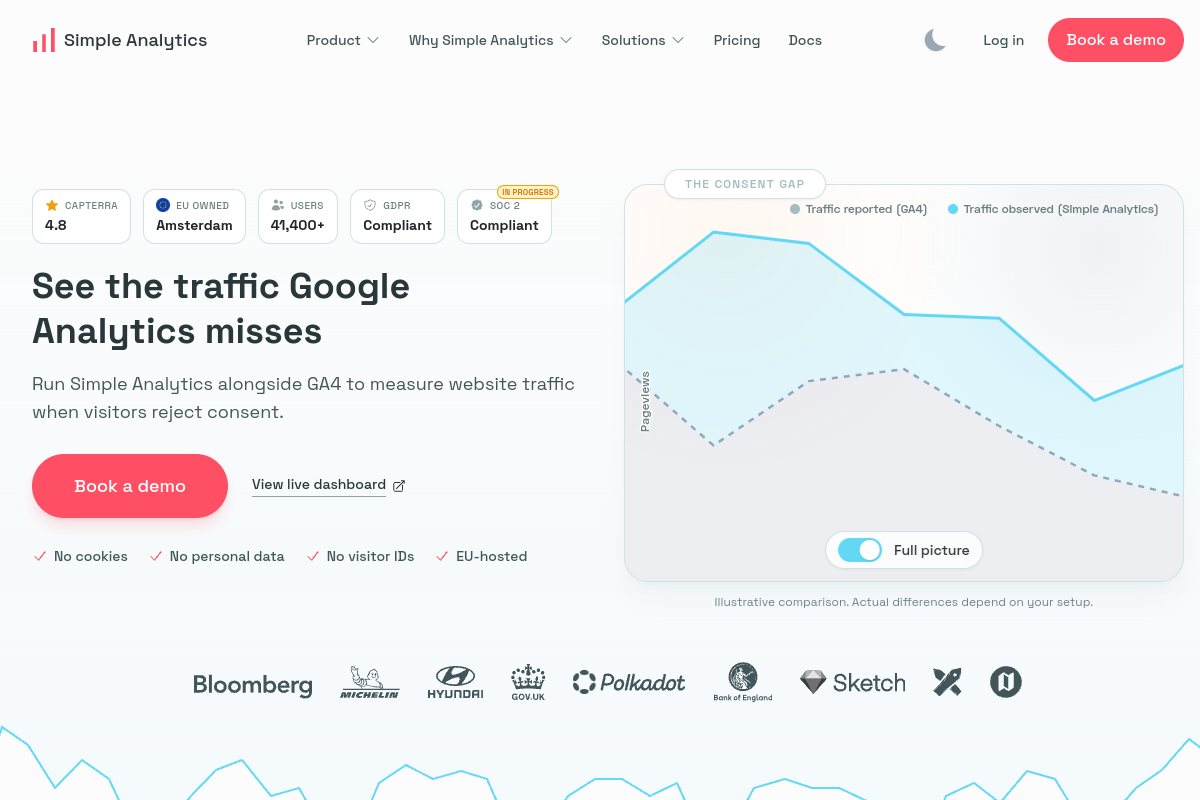Click the EU flag icon

(x=163, y=205)
